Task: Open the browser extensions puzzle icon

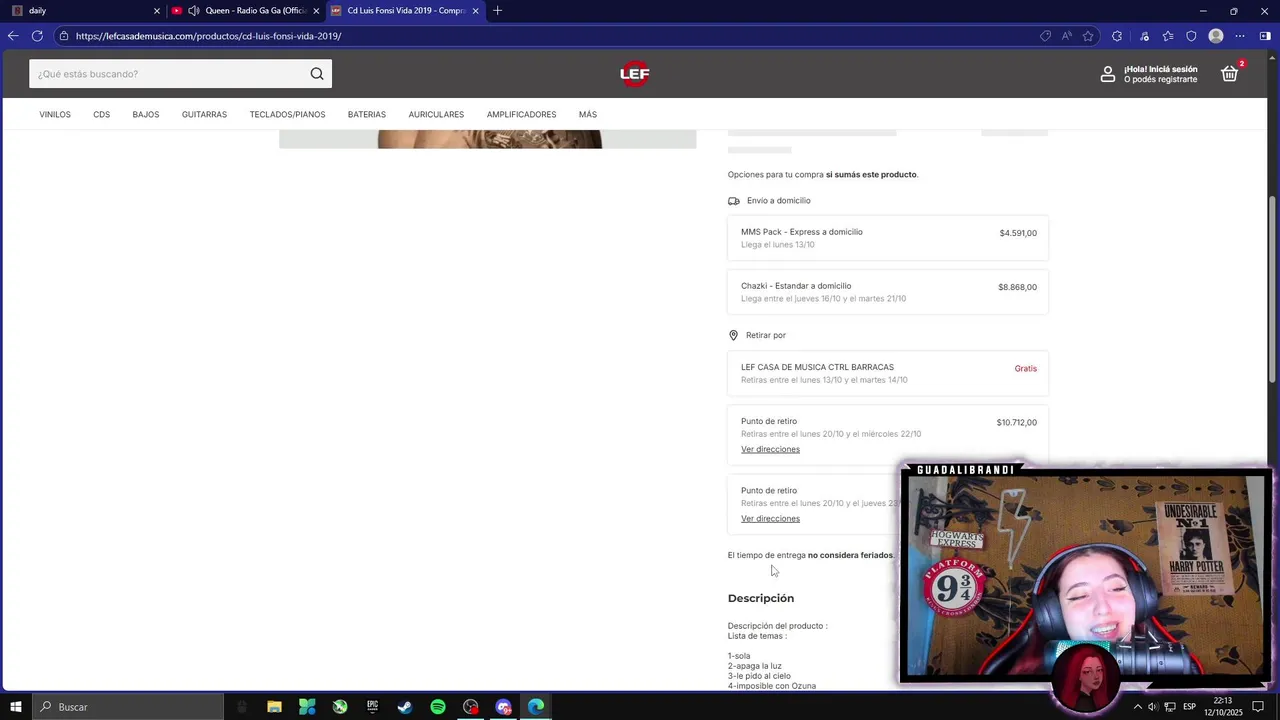Action: tap(1117, 36)
